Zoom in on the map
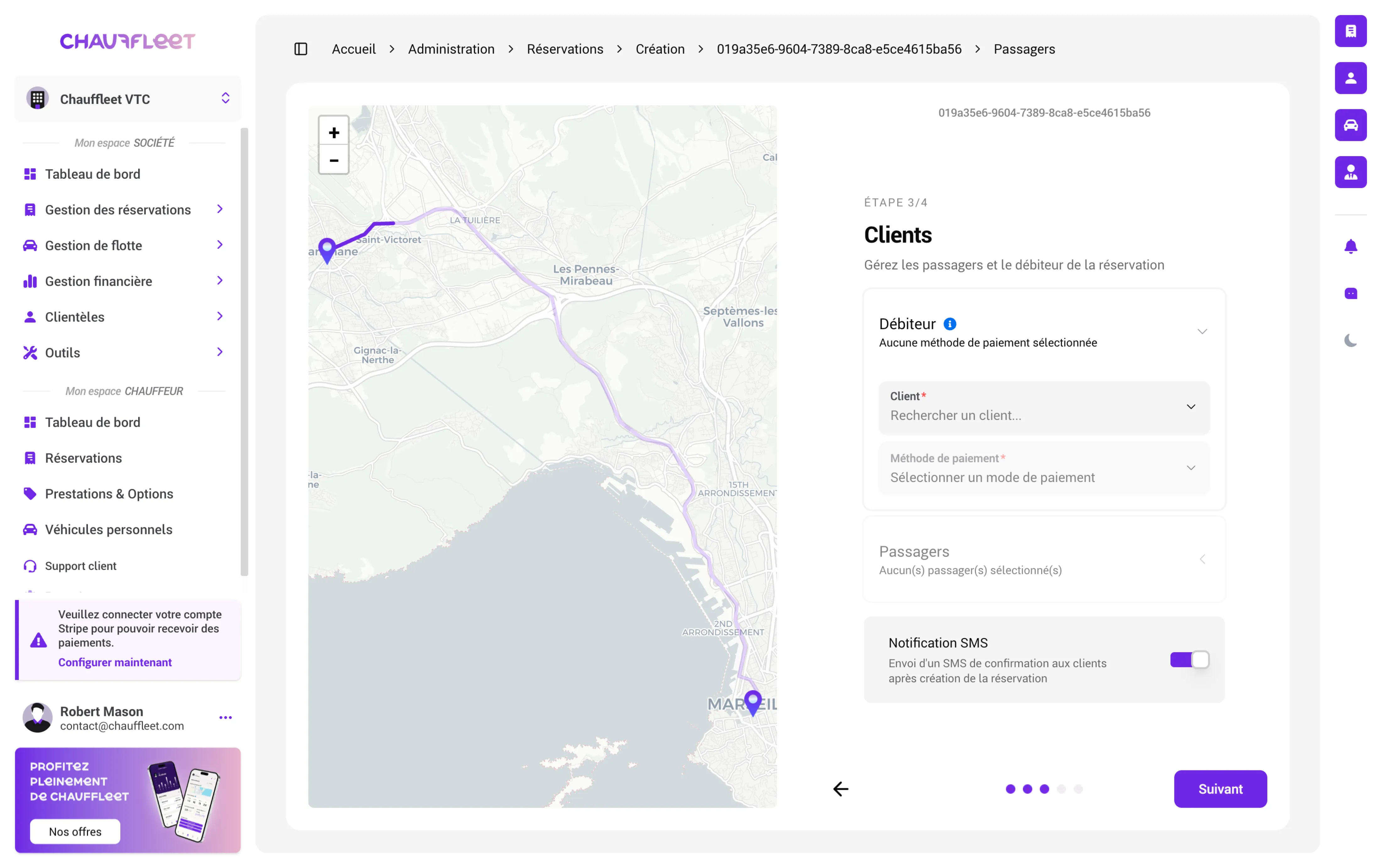Viewport: 1382px width, 868px height. click(334, 133)
